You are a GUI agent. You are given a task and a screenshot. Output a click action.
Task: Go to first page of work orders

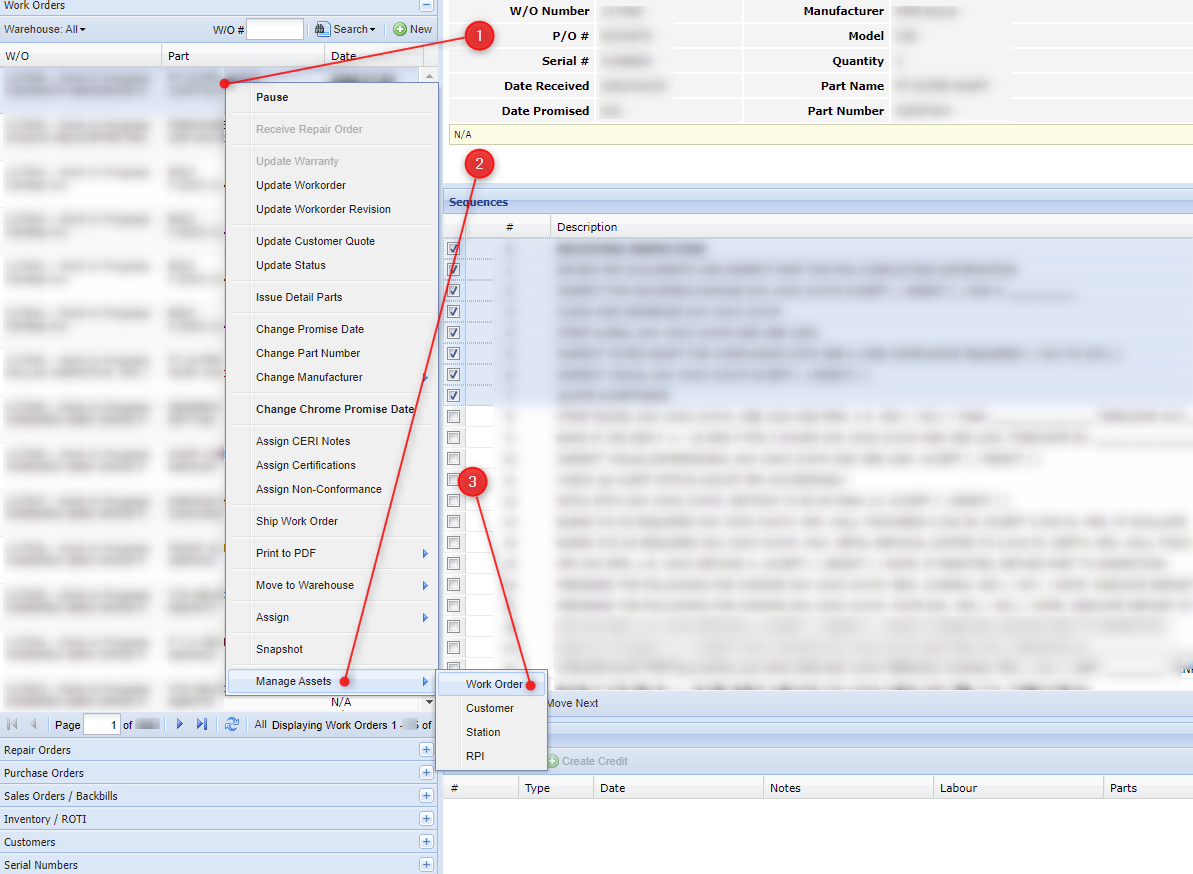coord(12,724)
